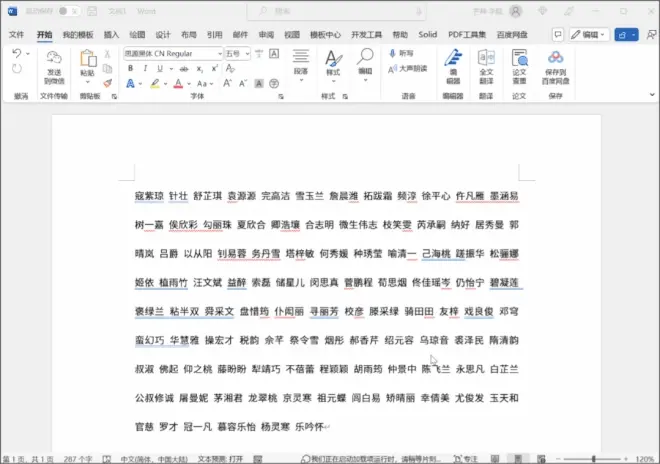Toggle Underline formatting
Screen dimensions: 660x464
pos(160,68)
